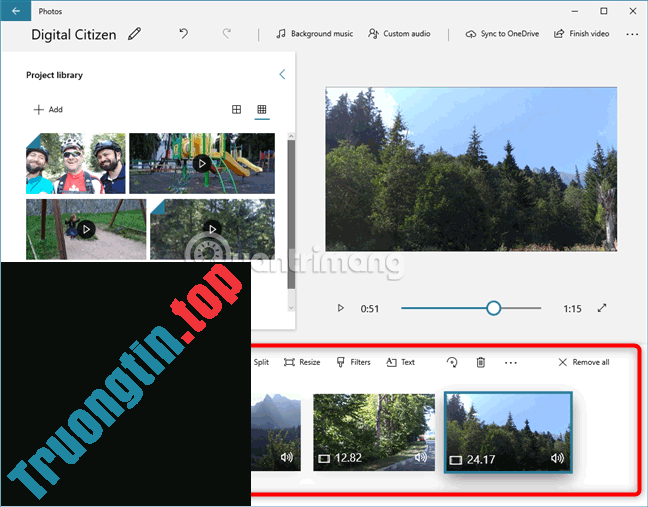Select the forest video thumbnail in library
This screenshot has width=648, height=507.
pos(212,229)
